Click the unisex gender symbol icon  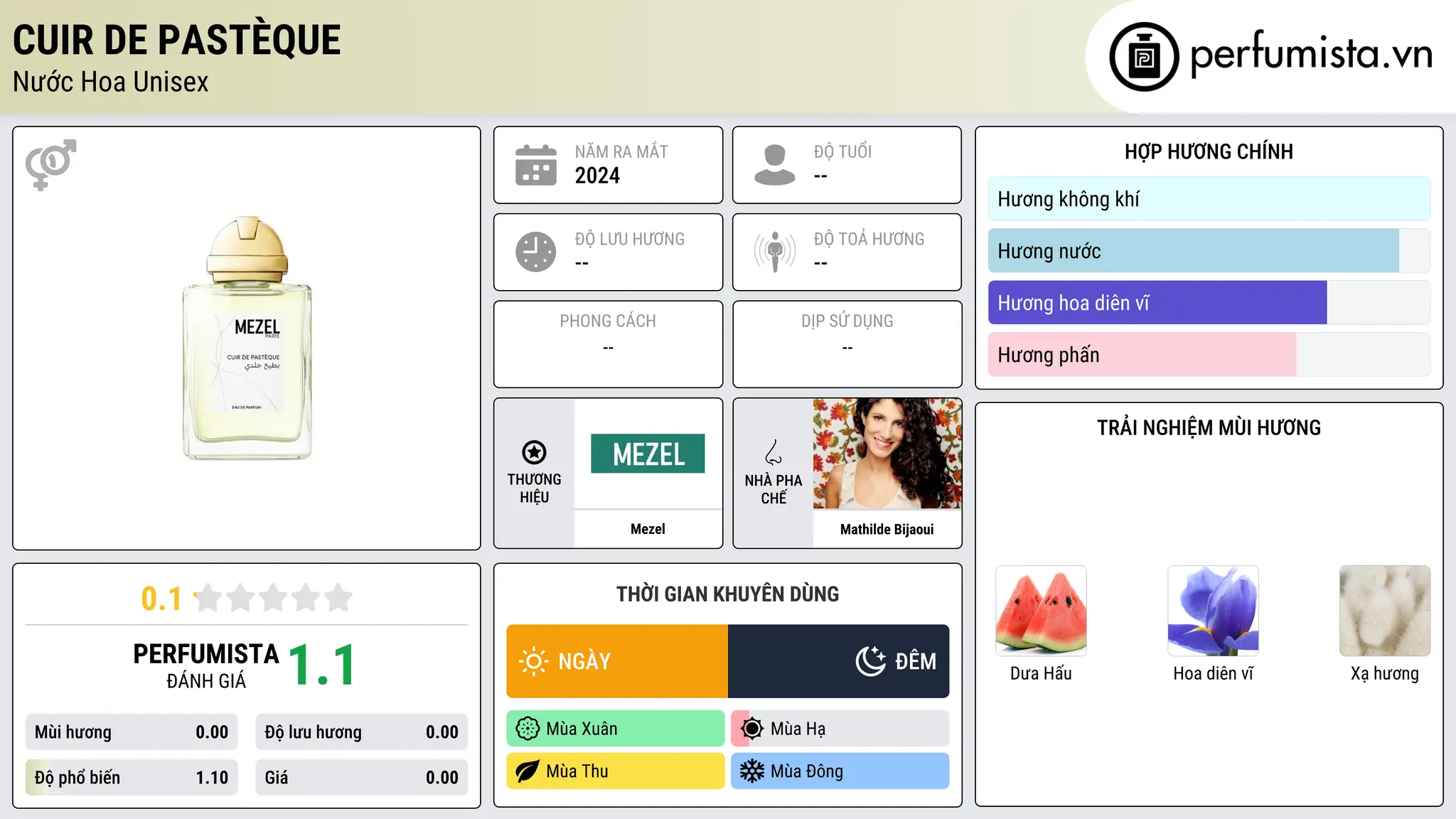tap(50, 164)
